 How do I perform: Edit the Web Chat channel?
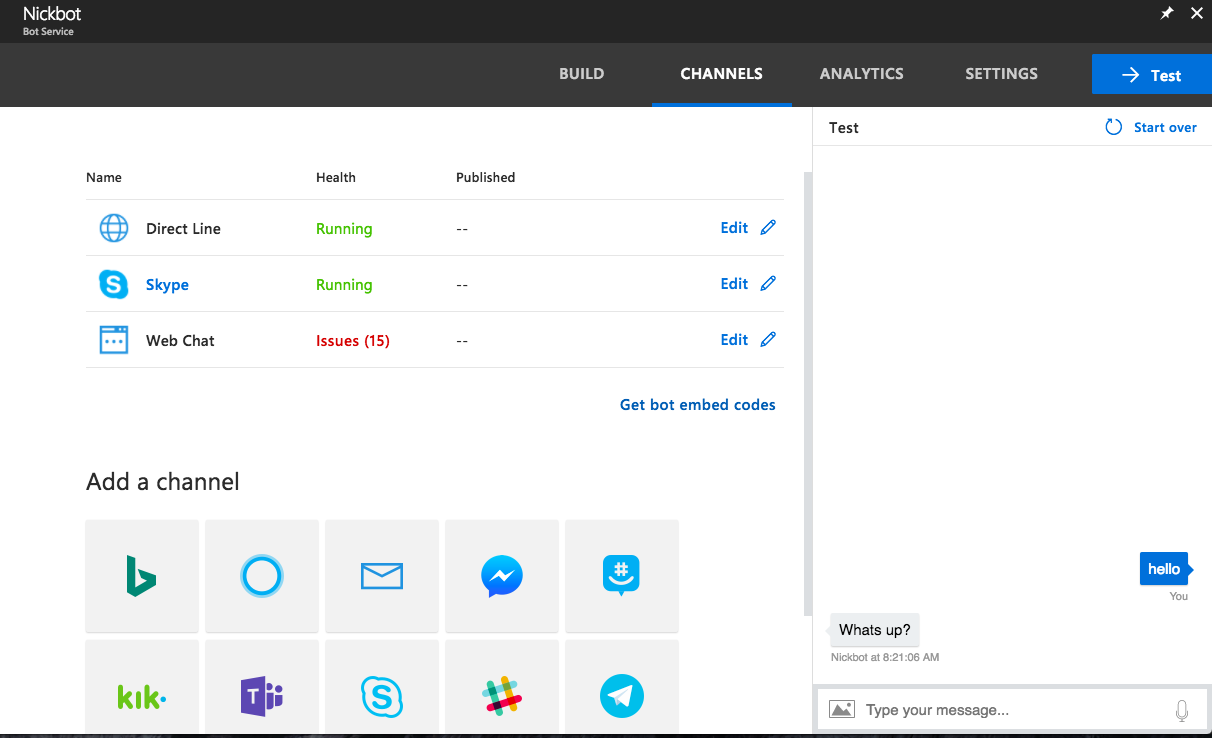click(734, 340)
